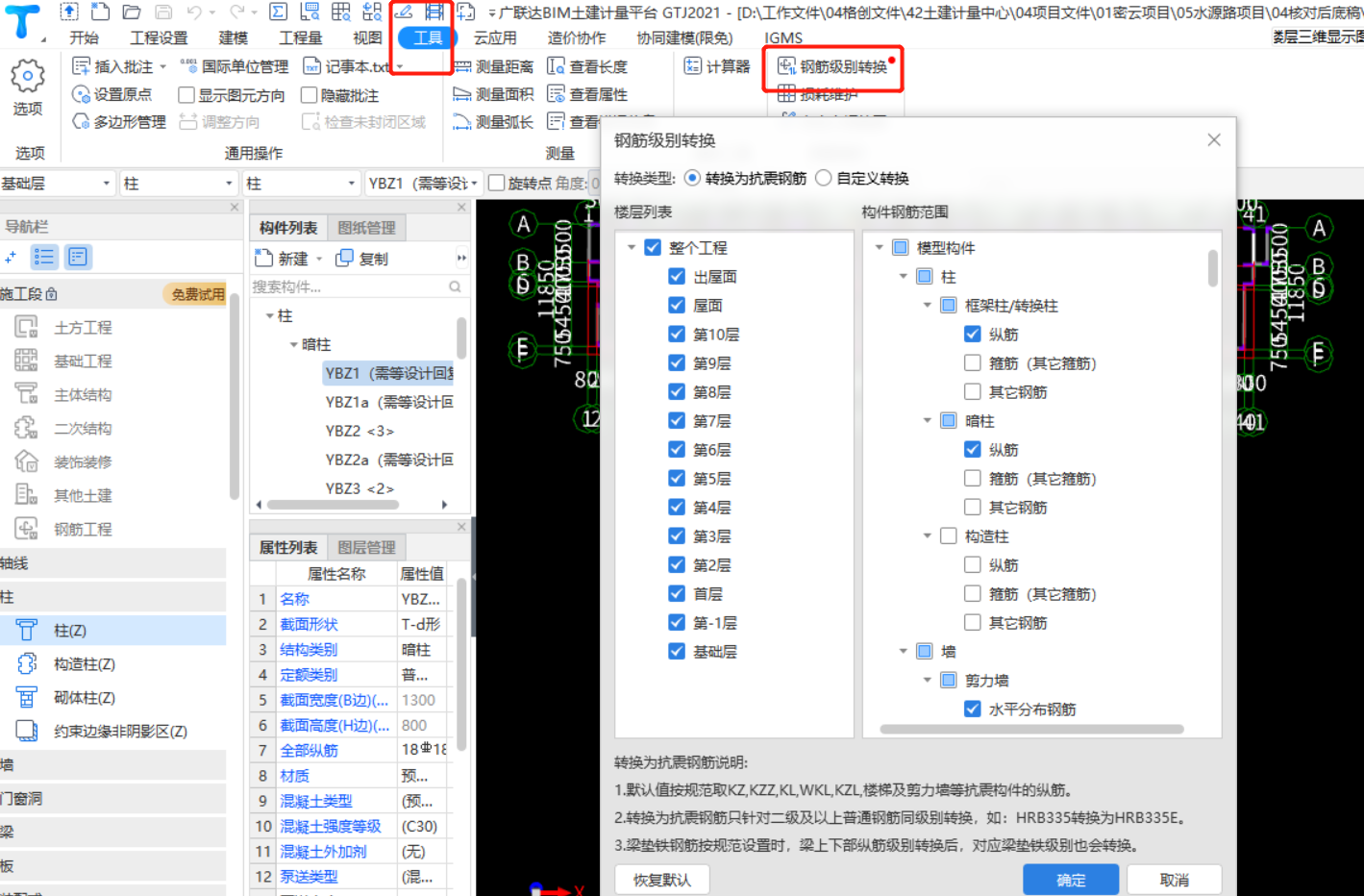Collapse 框架柱/转换柱 tree node
Viewport: 1364px width, 896px height.
pyautogui.click(x=927, y=305)
